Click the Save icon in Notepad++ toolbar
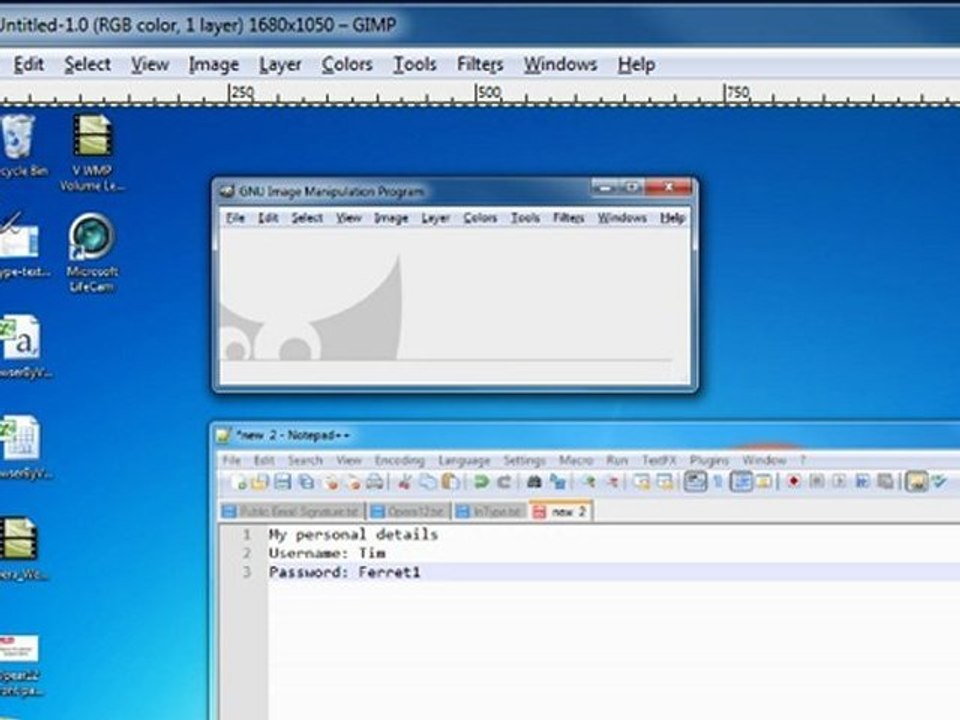The image size is (960, 720). 282,482
